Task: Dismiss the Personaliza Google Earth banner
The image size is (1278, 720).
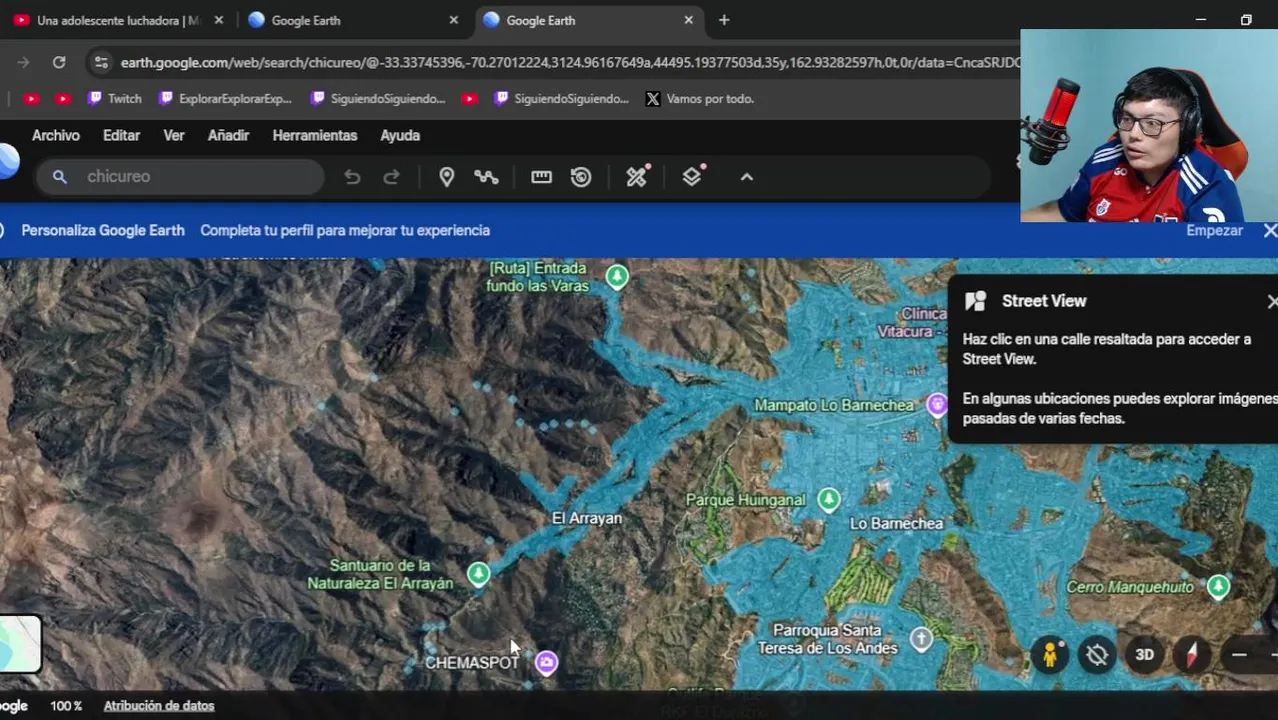Action: 1270,230
